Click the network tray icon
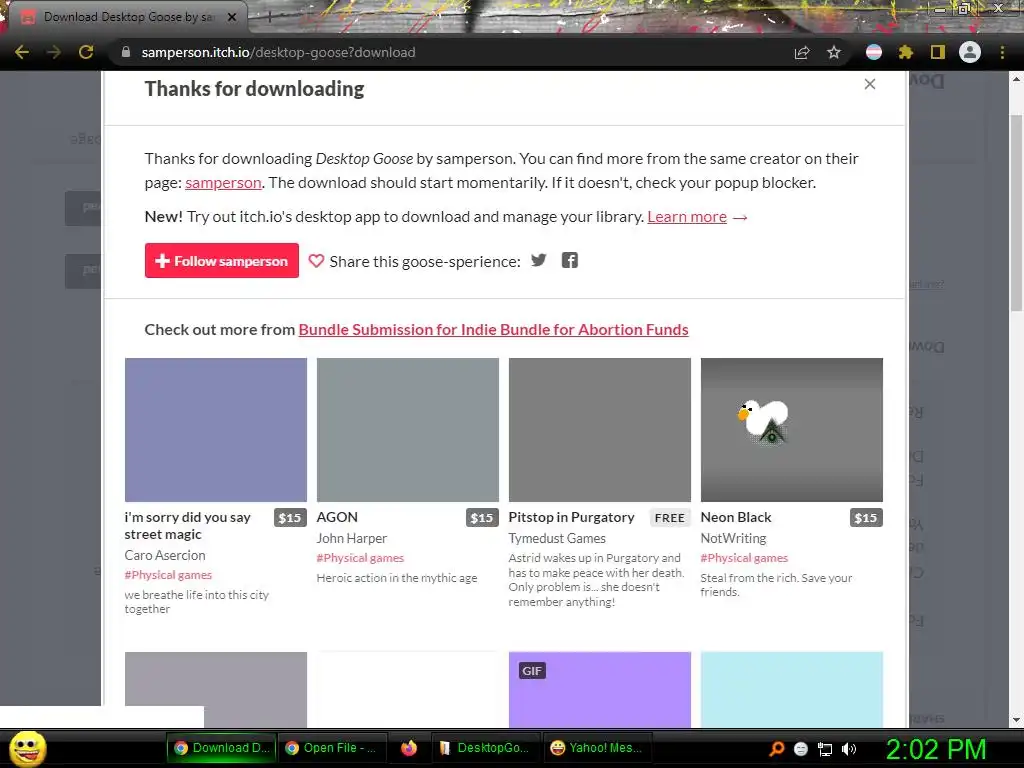 tap(825, 749)
